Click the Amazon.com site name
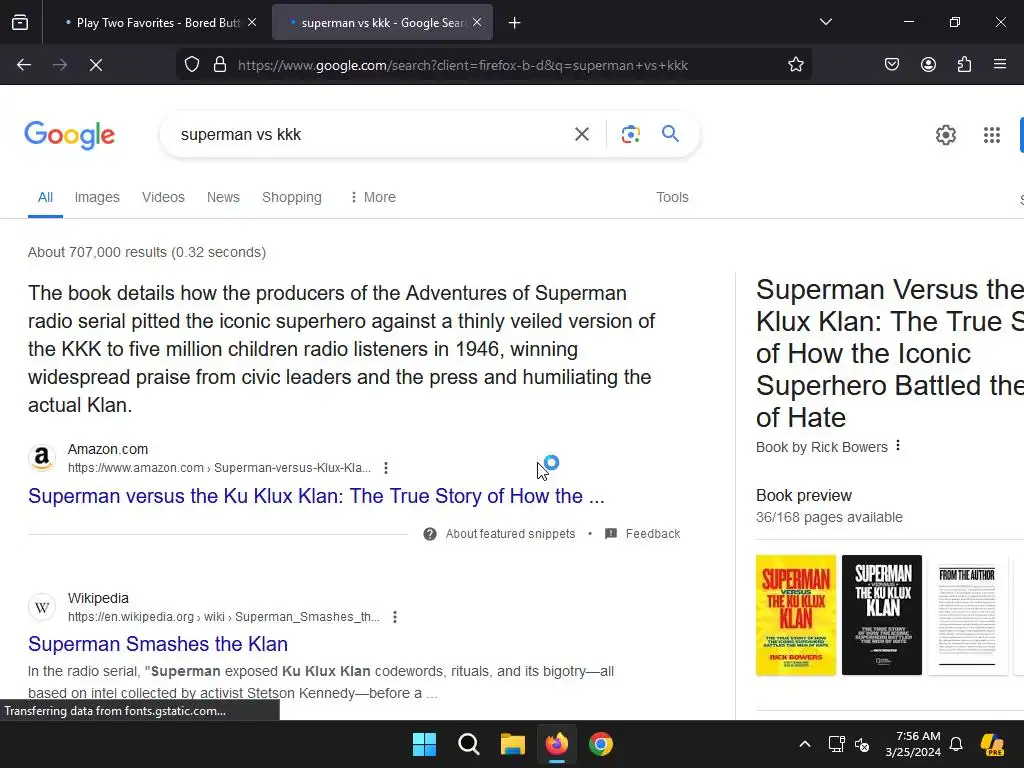 (108, 449)
